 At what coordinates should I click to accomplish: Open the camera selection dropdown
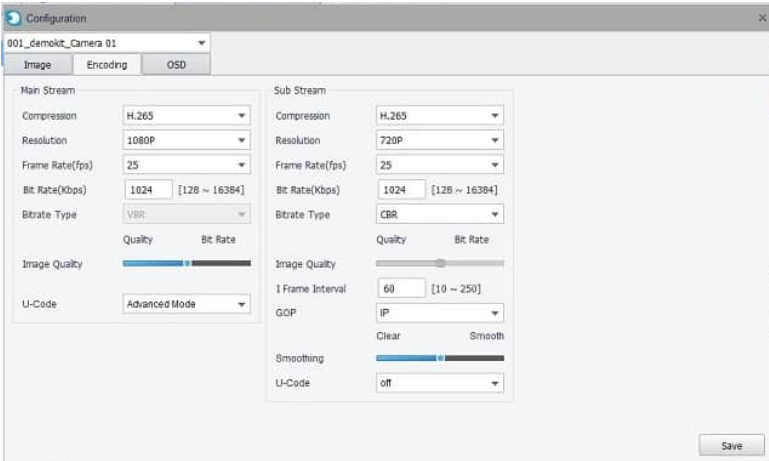(x=107, y=43)
